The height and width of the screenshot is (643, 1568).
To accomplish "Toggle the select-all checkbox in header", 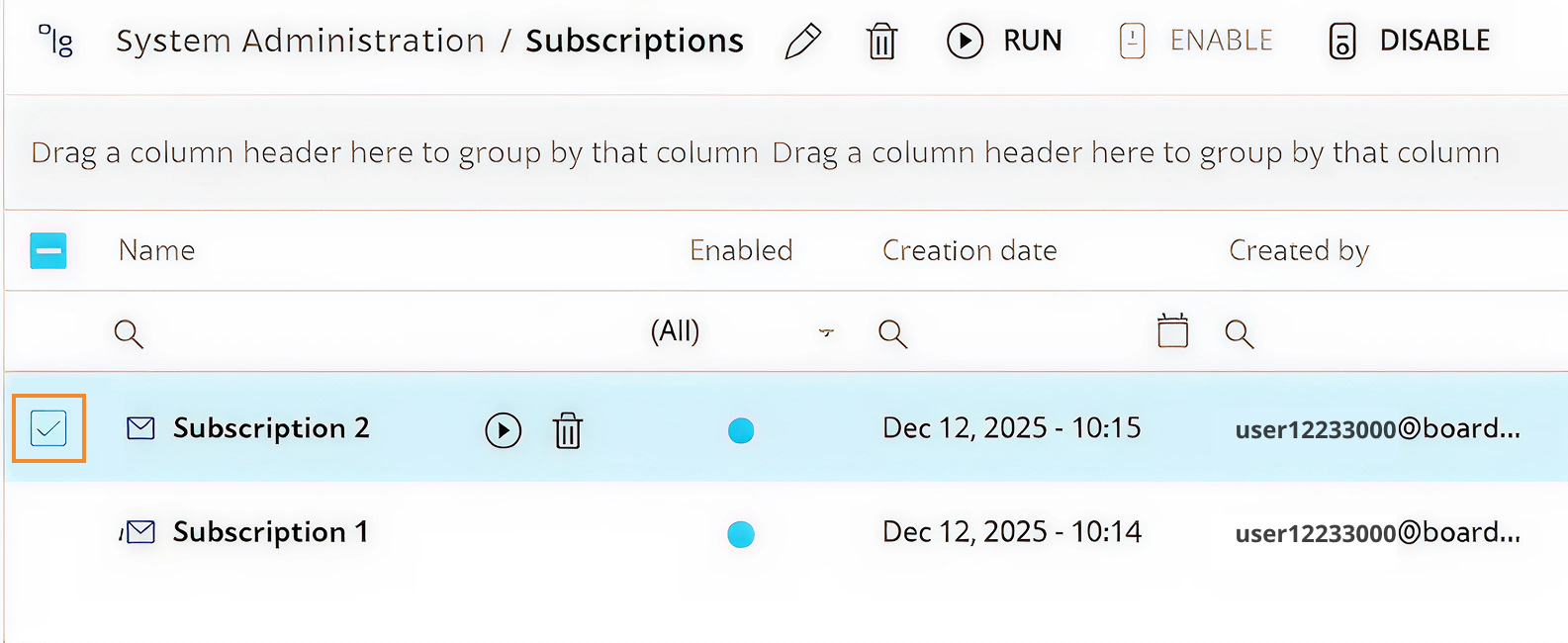I will click(x=48, y=250).
